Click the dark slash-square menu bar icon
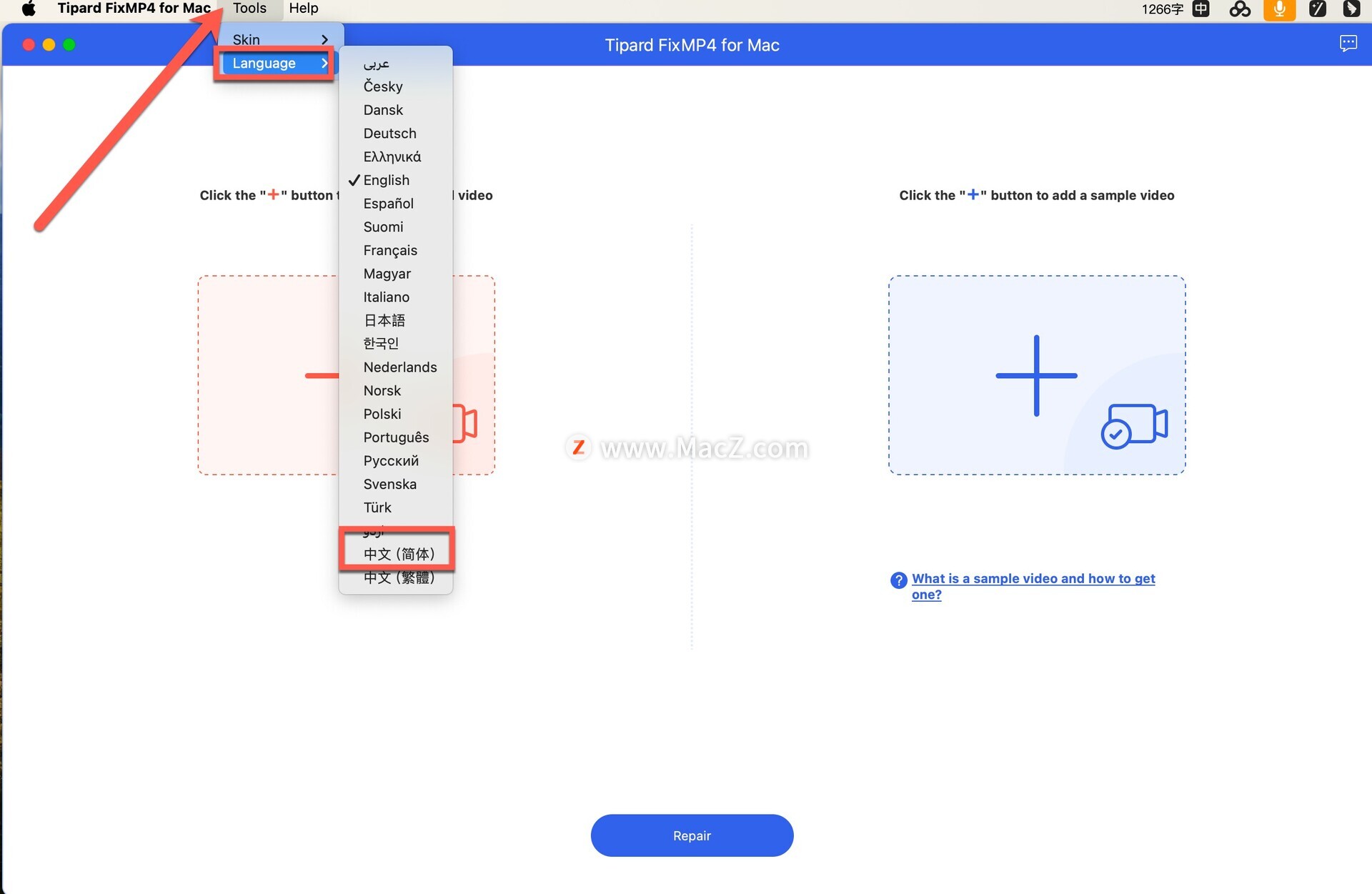 click(1318, 9)
